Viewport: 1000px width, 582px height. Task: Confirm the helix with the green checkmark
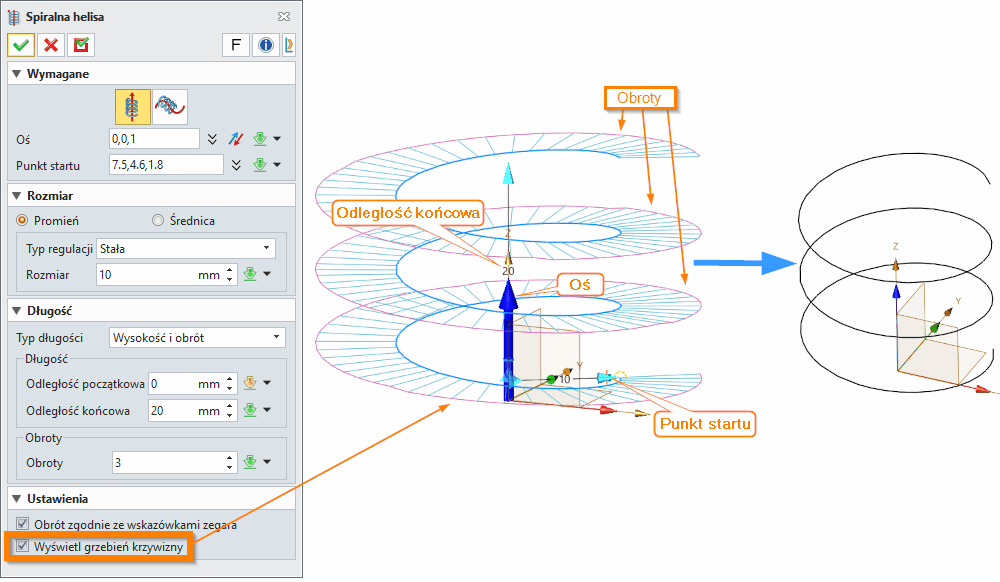[x=21, y=45]
